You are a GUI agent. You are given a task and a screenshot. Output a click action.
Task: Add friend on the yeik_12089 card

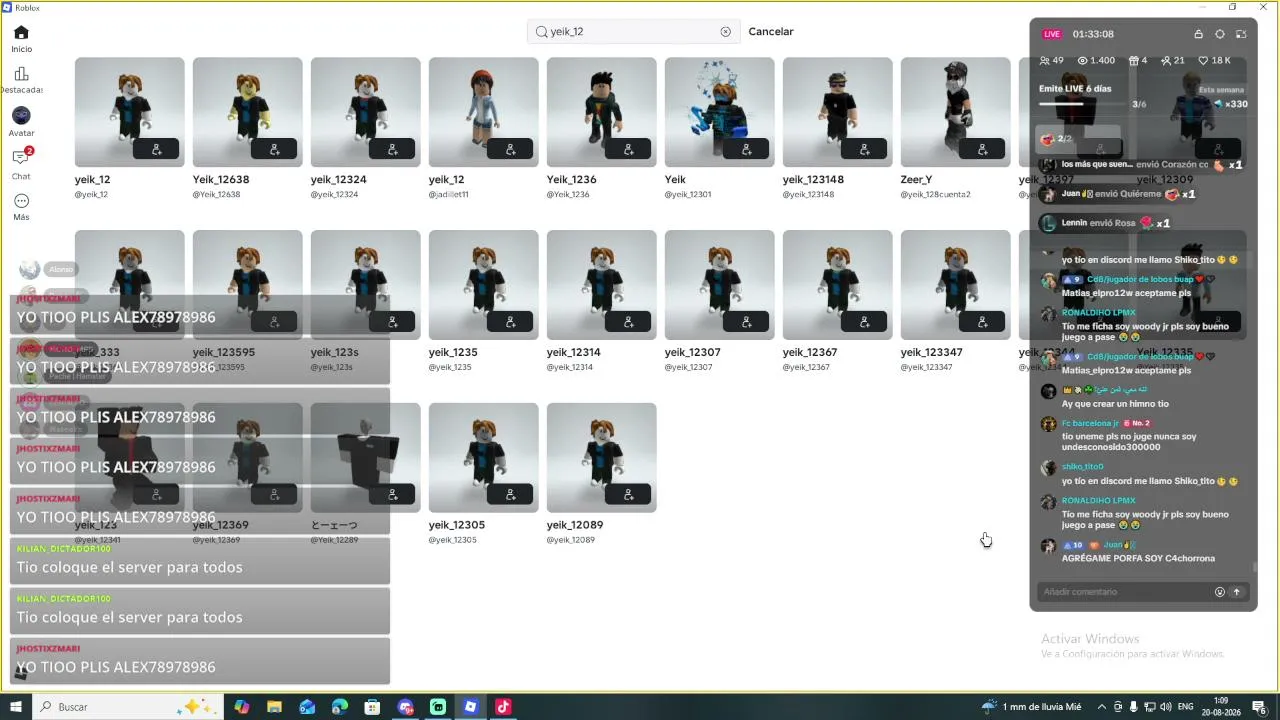click(628, 494)
